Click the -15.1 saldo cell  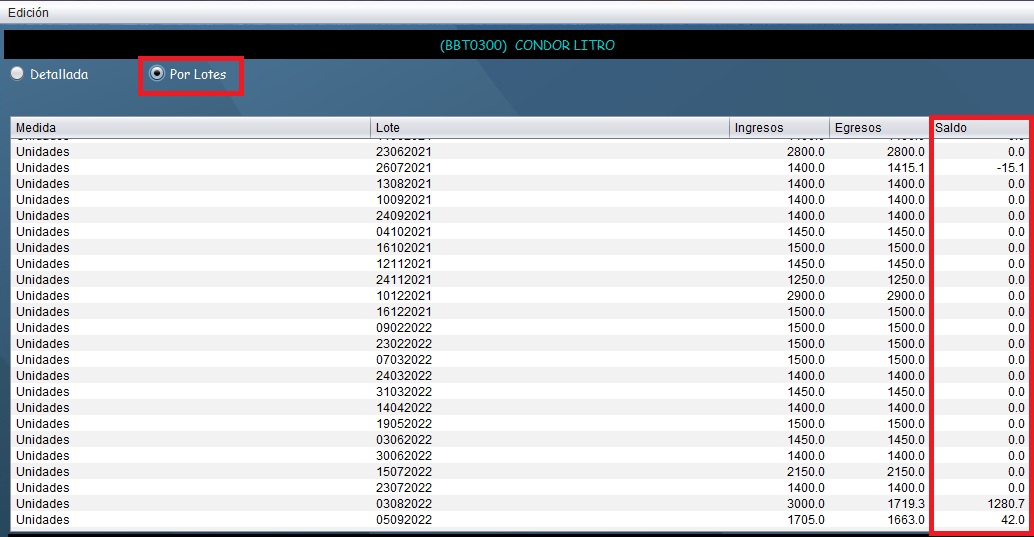tap(1010, 168)
